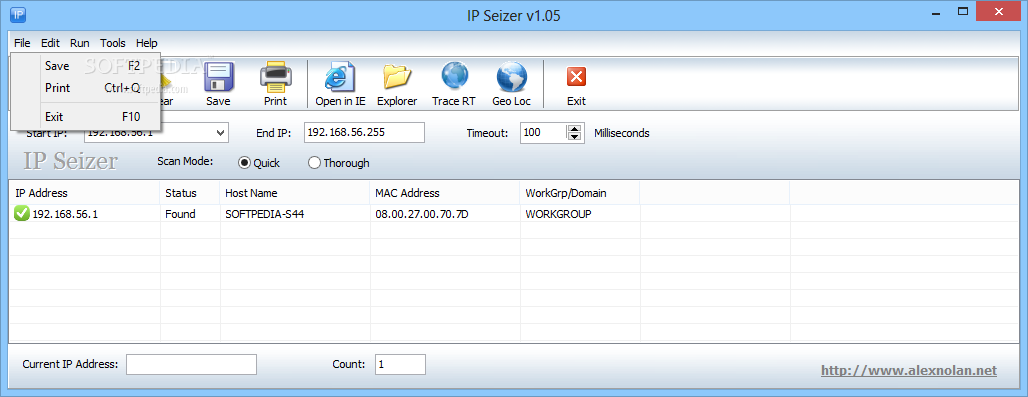Click the Save floppy disk toolbar icon
Image resolution: width=1028 pixels, height=397 pixels.
[x=218, y=77]
